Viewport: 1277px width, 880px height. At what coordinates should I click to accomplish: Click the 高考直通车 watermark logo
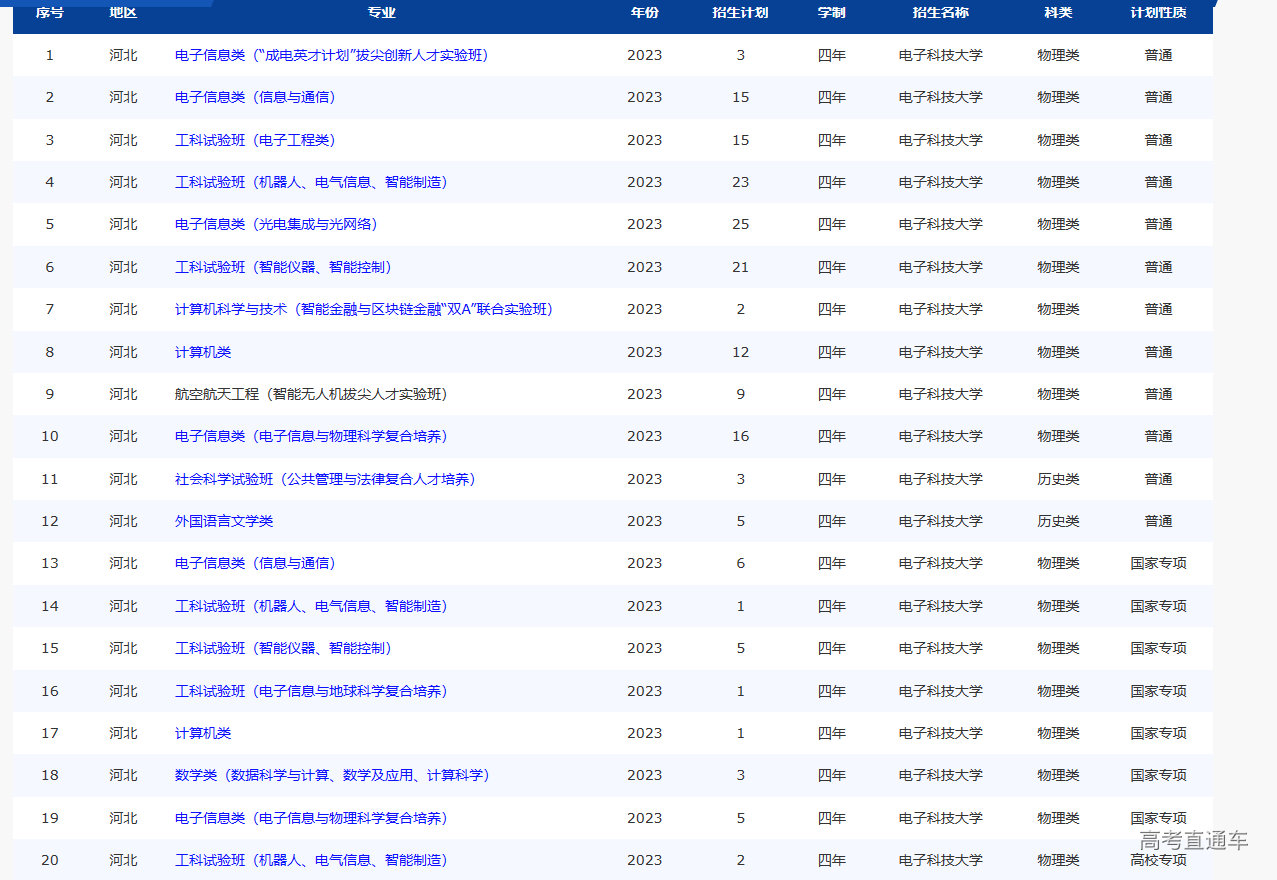(1193, 841)
